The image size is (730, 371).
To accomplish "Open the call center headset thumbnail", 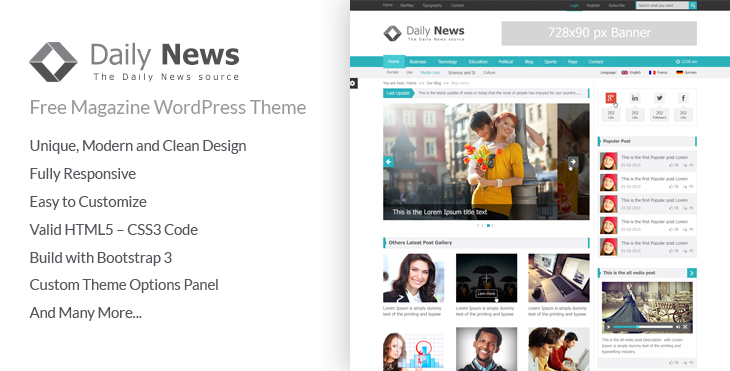I will (x=559, y=349).
